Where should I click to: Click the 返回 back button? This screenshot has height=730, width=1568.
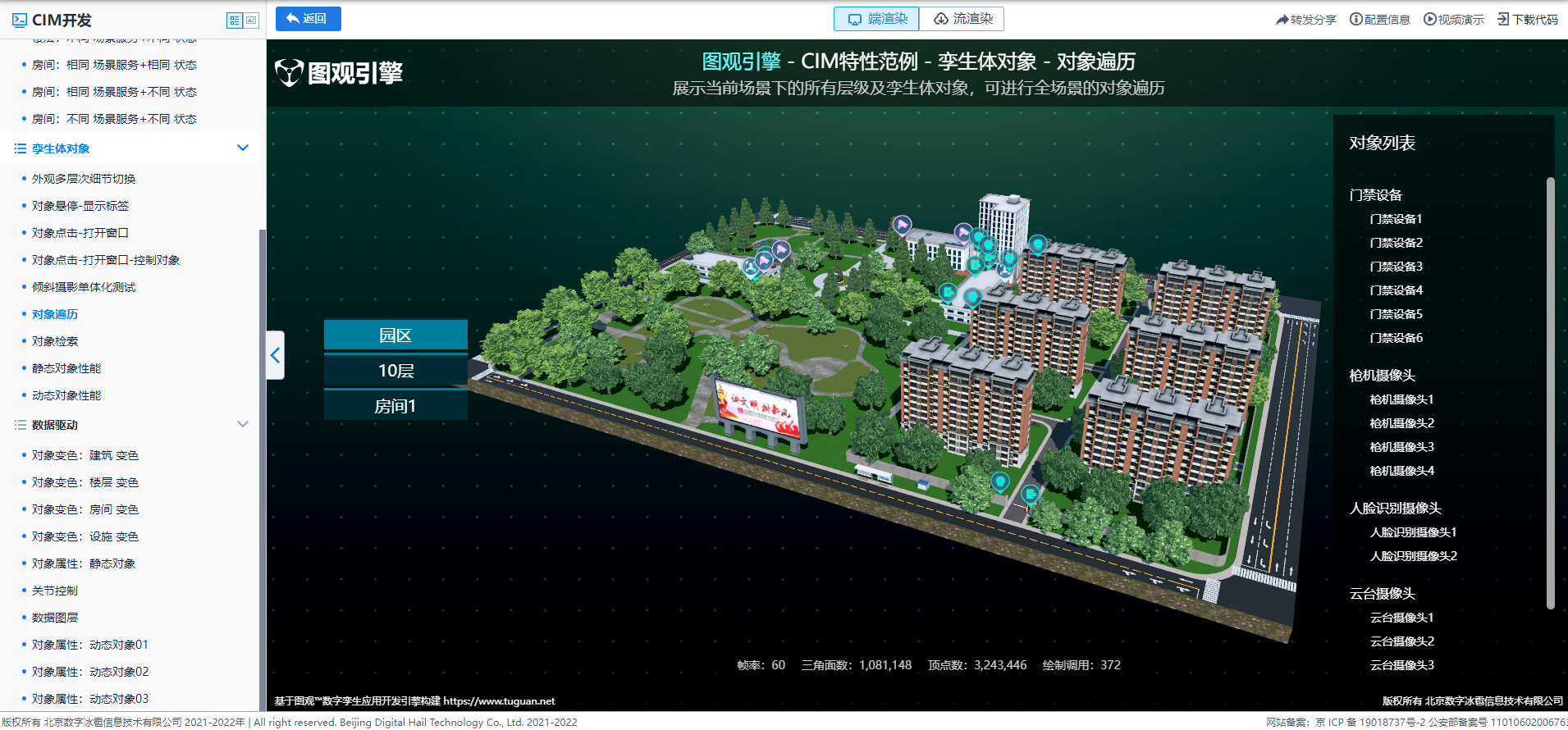tap(308, 18)
